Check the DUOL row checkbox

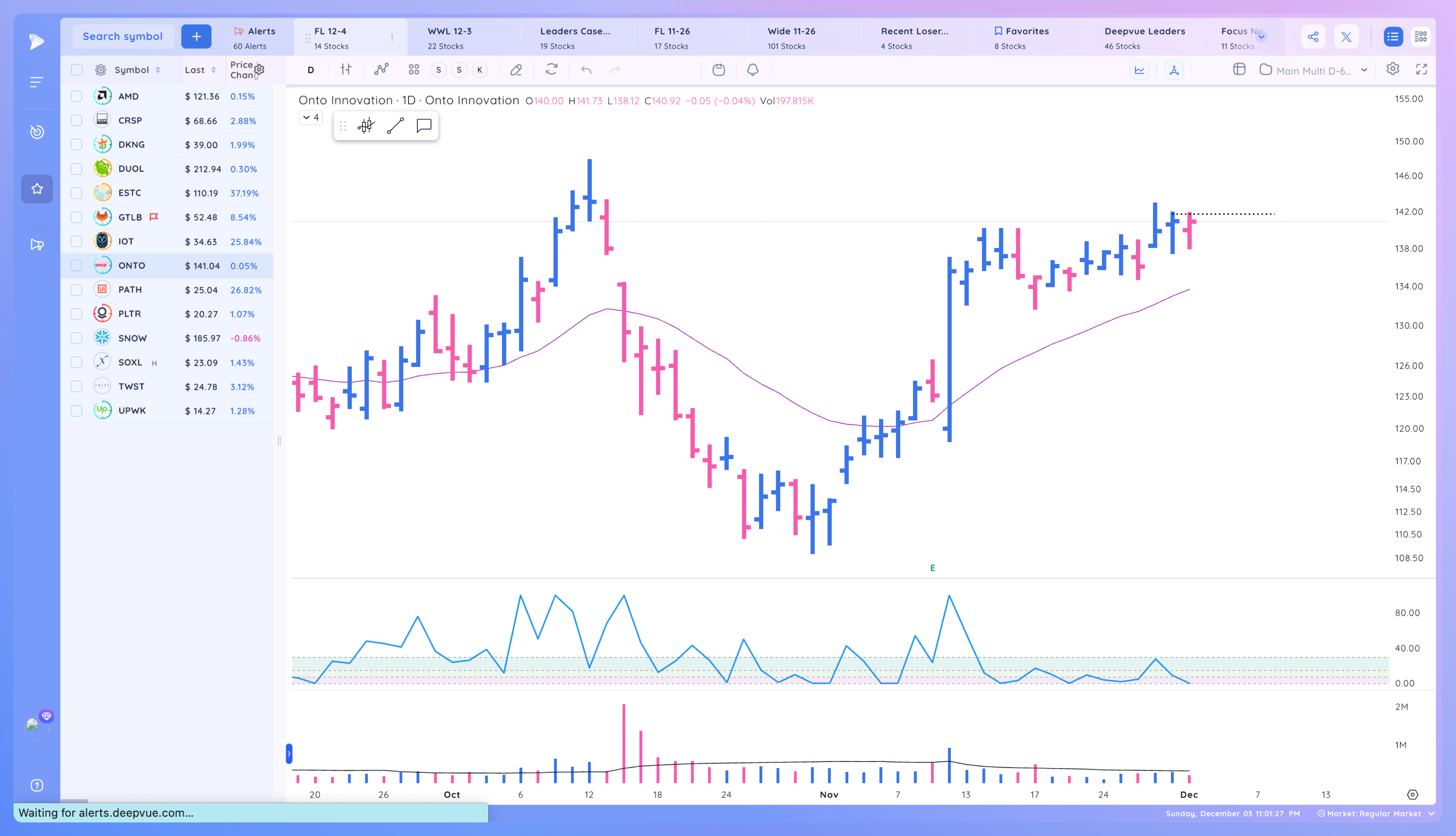tap(76, 169)
